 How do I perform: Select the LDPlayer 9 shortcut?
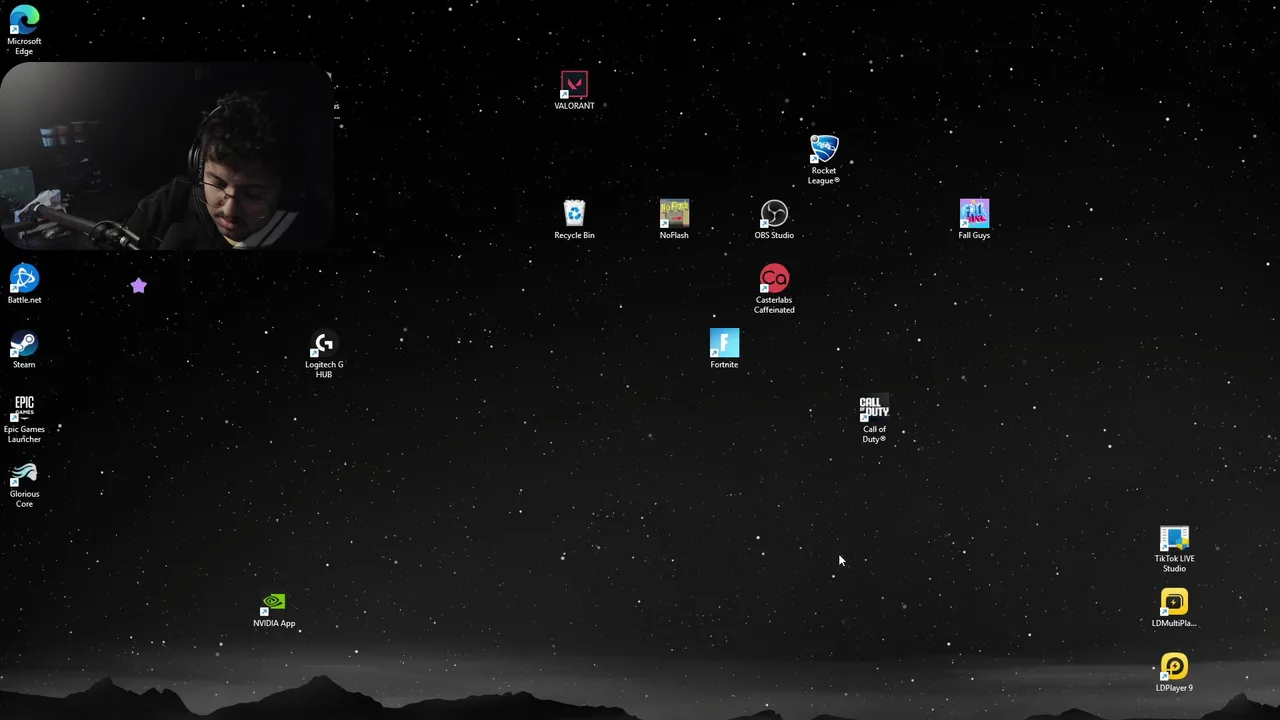pos(1174,673)
